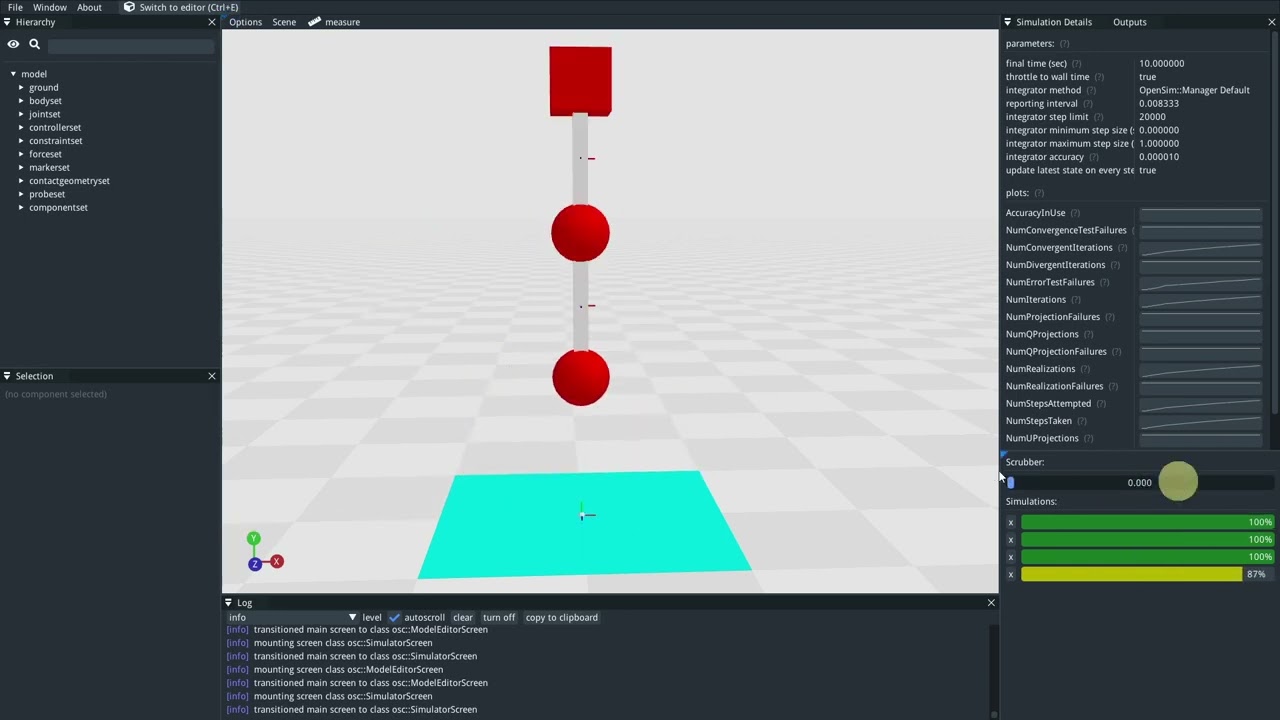Open the About menu
Screen dimensions: 1280x720
[89, 7]
